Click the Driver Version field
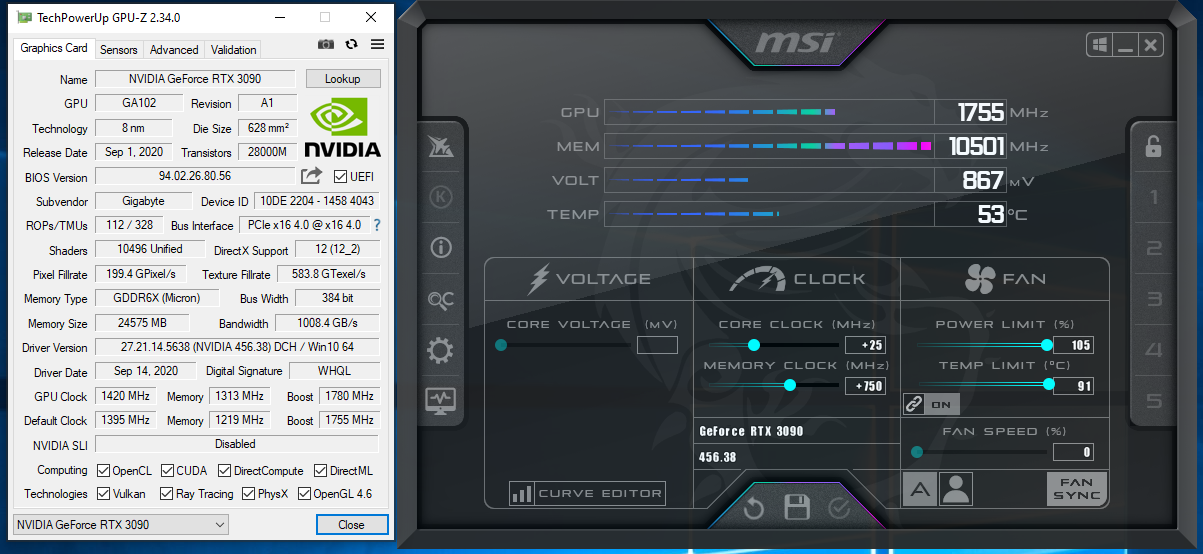The width and height of the screenshot is (1203, 554). pyautogui.click(x=237, y=347)
